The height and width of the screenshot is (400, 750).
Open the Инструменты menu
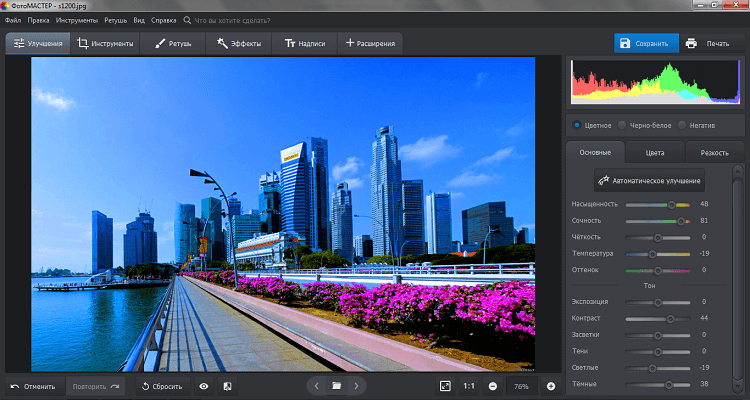[x=77, y=19]
